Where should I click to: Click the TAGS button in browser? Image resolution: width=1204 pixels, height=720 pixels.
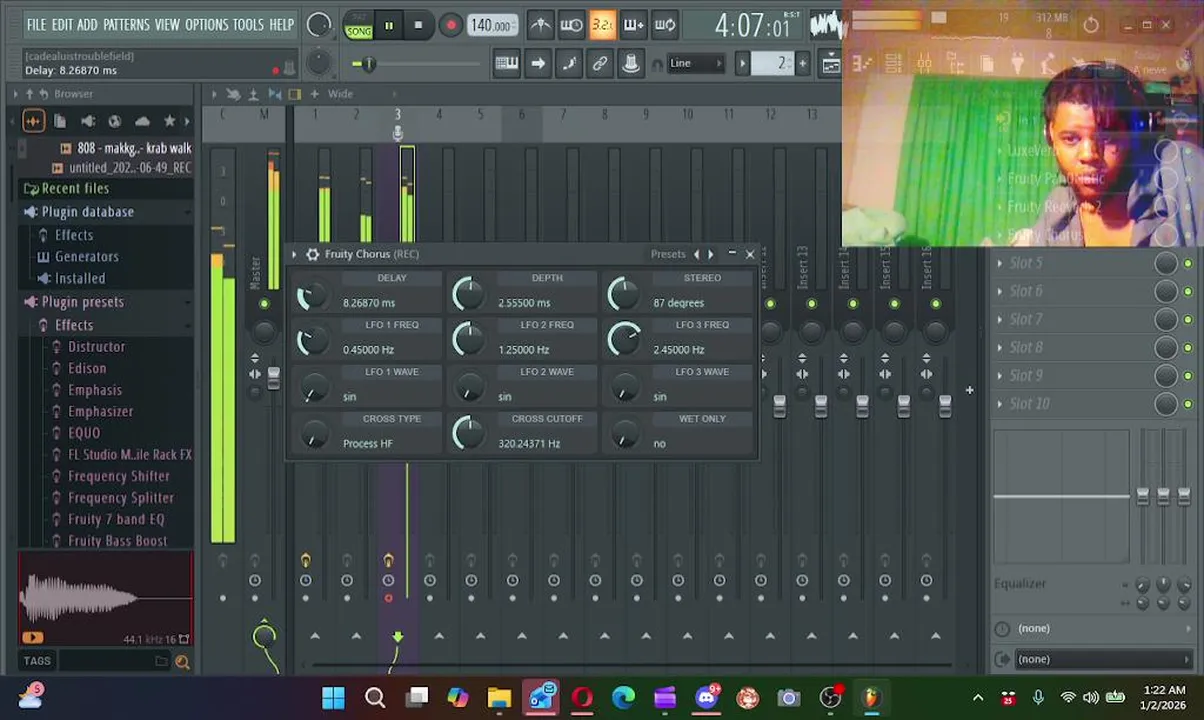pyautogui.click(x=37, y=661)
